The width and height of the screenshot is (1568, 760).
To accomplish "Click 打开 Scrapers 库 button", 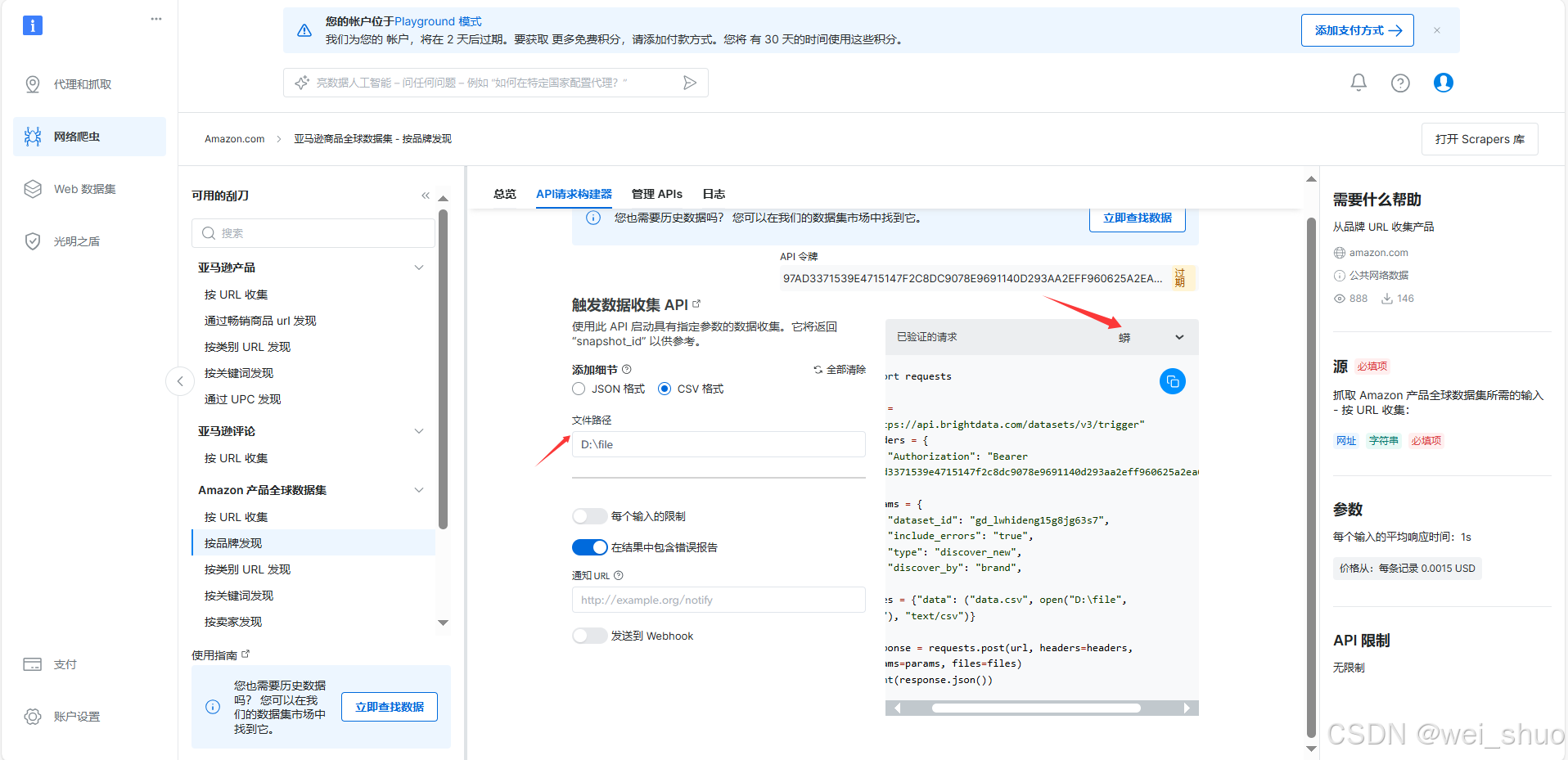I will (1480, 139).
